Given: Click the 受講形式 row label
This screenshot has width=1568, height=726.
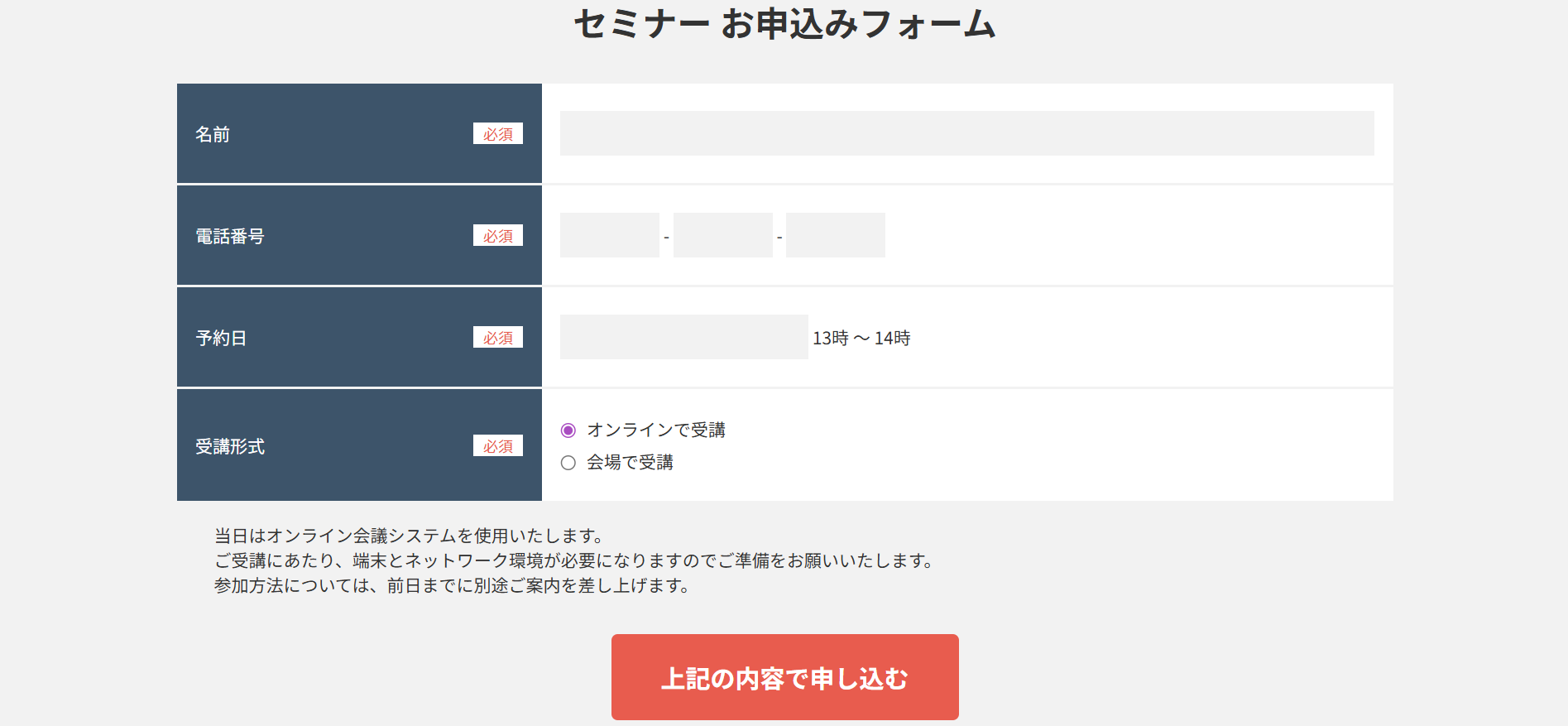Looking at the screenshot, I should click(x=230, y=447).
